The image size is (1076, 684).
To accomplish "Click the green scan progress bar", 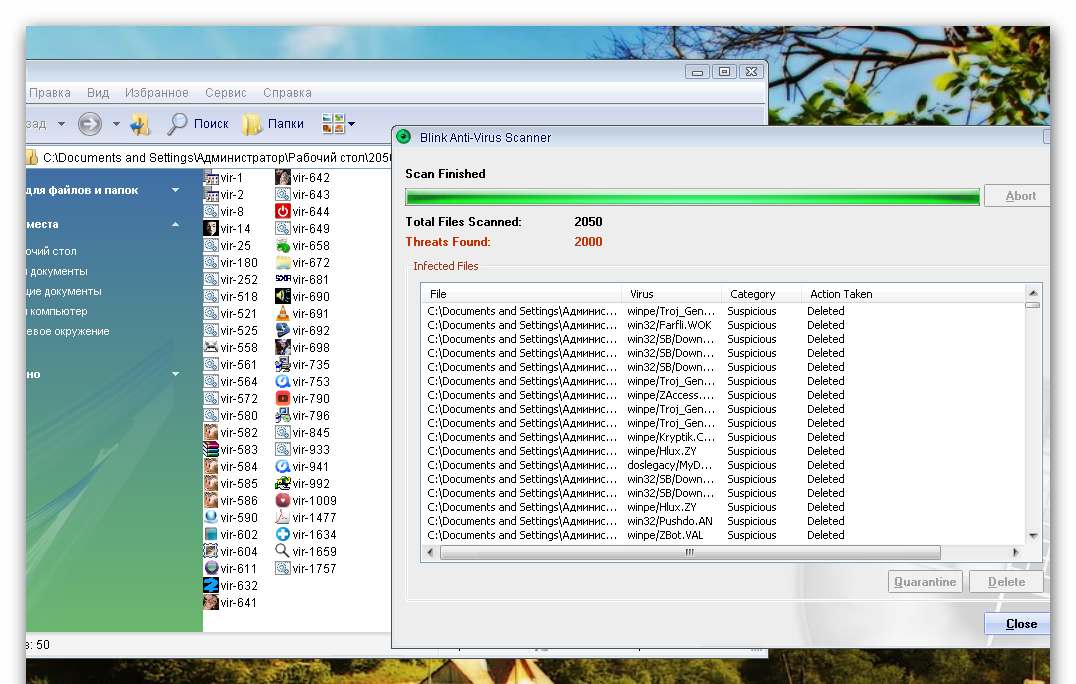I will pos(692,197).
